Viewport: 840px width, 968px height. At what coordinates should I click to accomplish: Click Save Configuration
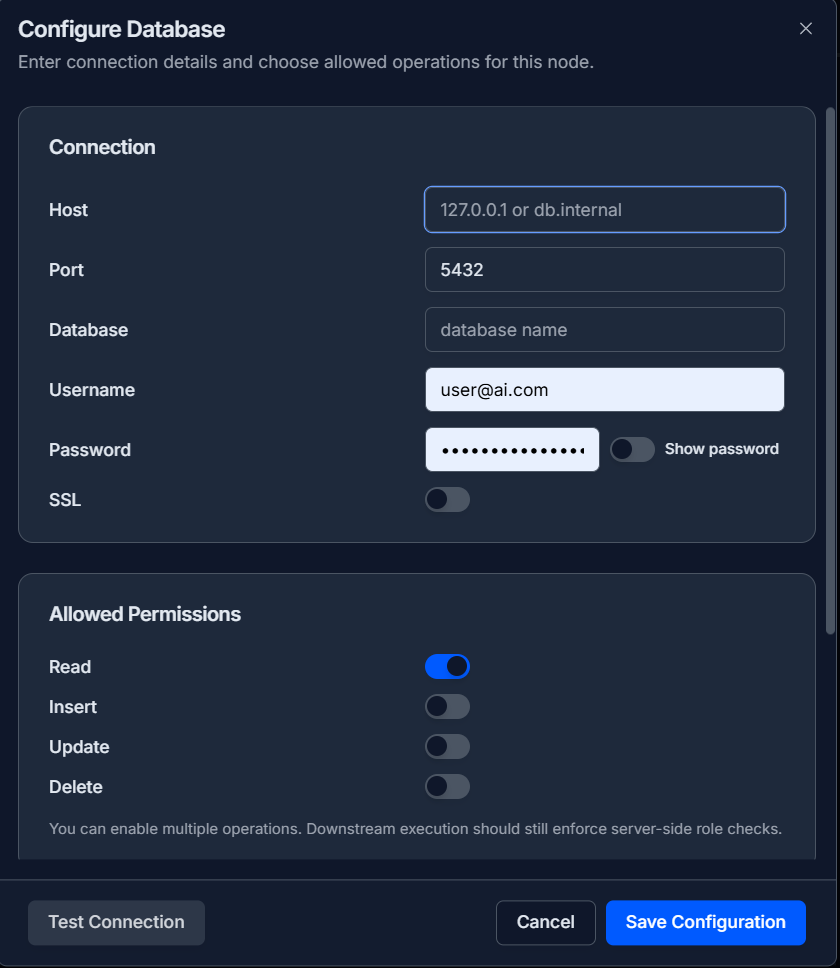705,922
